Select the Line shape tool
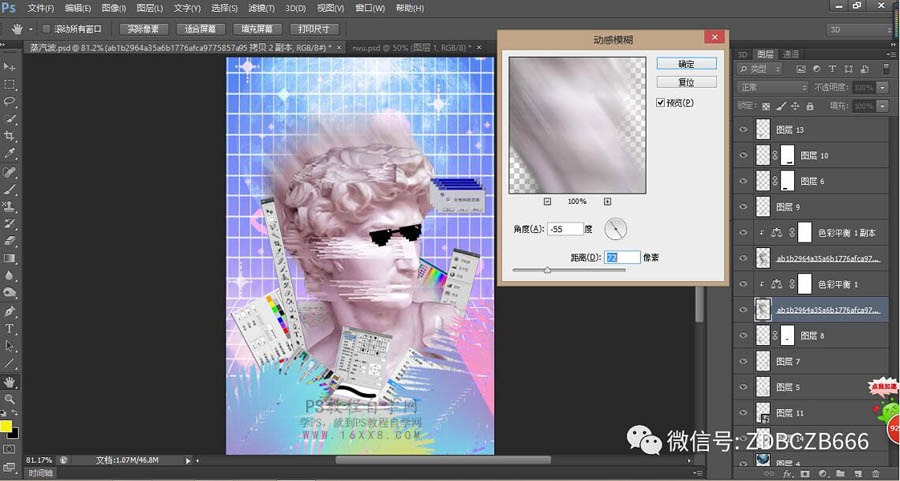Viewport: 900px width, 481px height. click(x=9, y=363)
